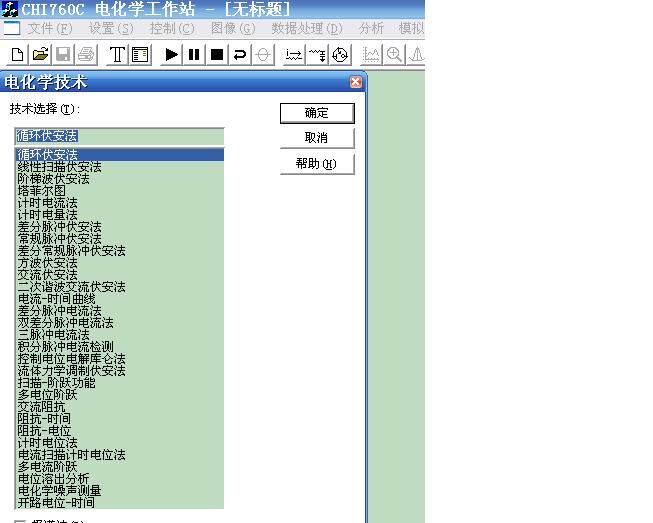Pause the experiment with the pause icon
The width and height of the screenshot is (653, 523).
[194, 55]
